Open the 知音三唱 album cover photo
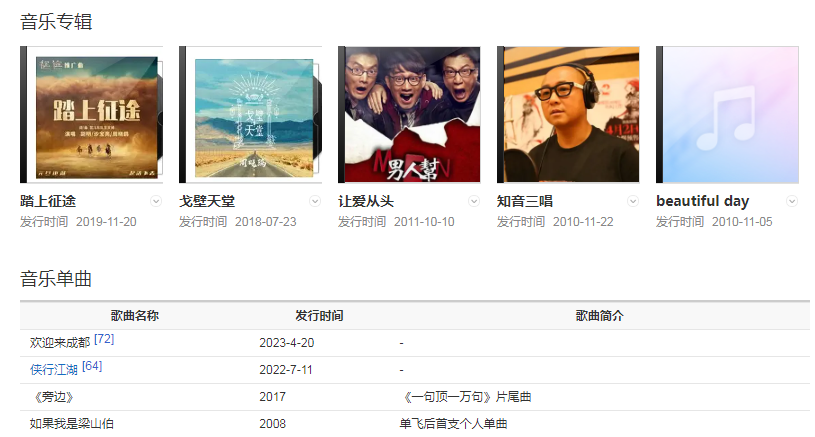Screen dimensions: 815x437 click(569, 114)
